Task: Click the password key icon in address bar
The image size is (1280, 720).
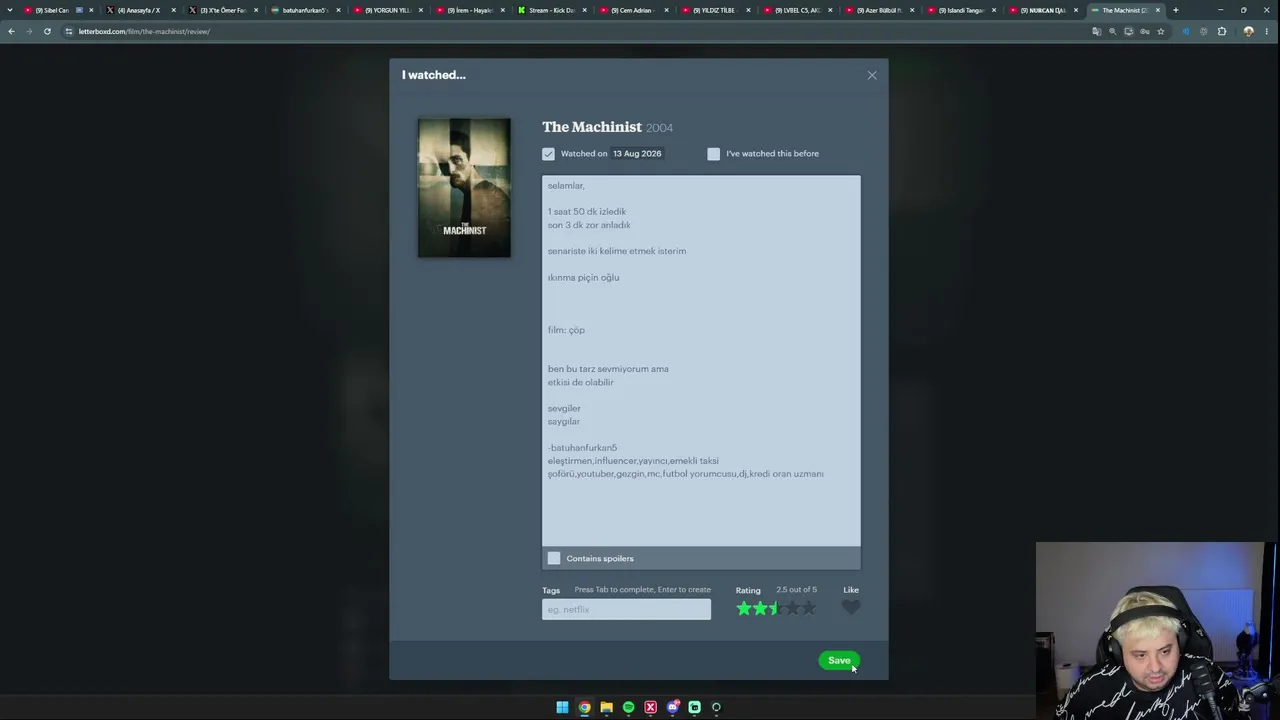Action: (1145, 31)
